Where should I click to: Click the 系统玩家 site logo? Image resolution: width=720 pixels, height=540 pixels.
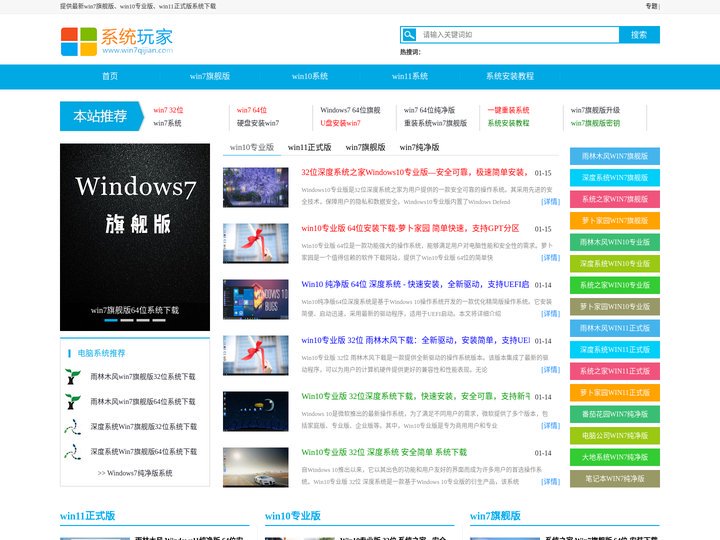(117, 41)
